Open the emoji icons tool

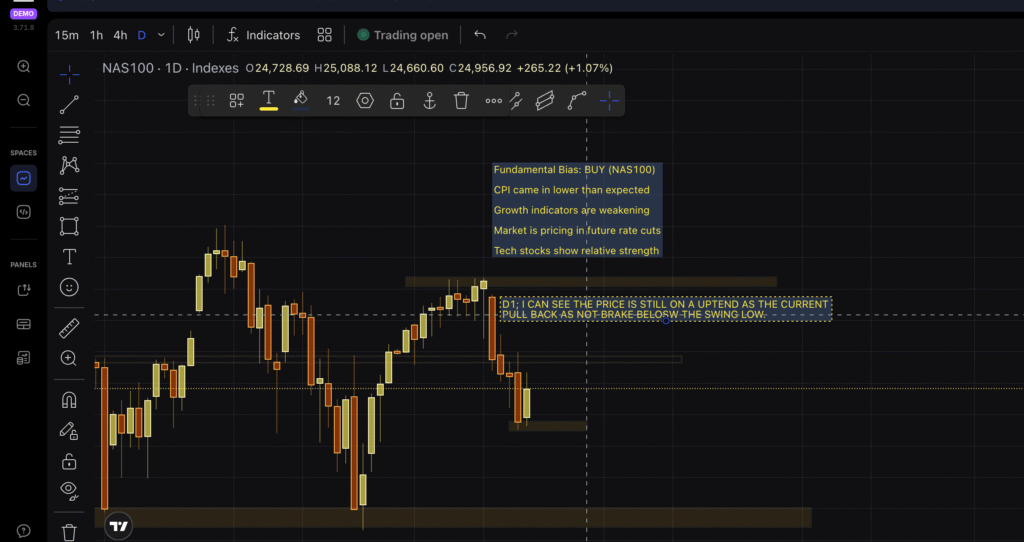[69, 287]
